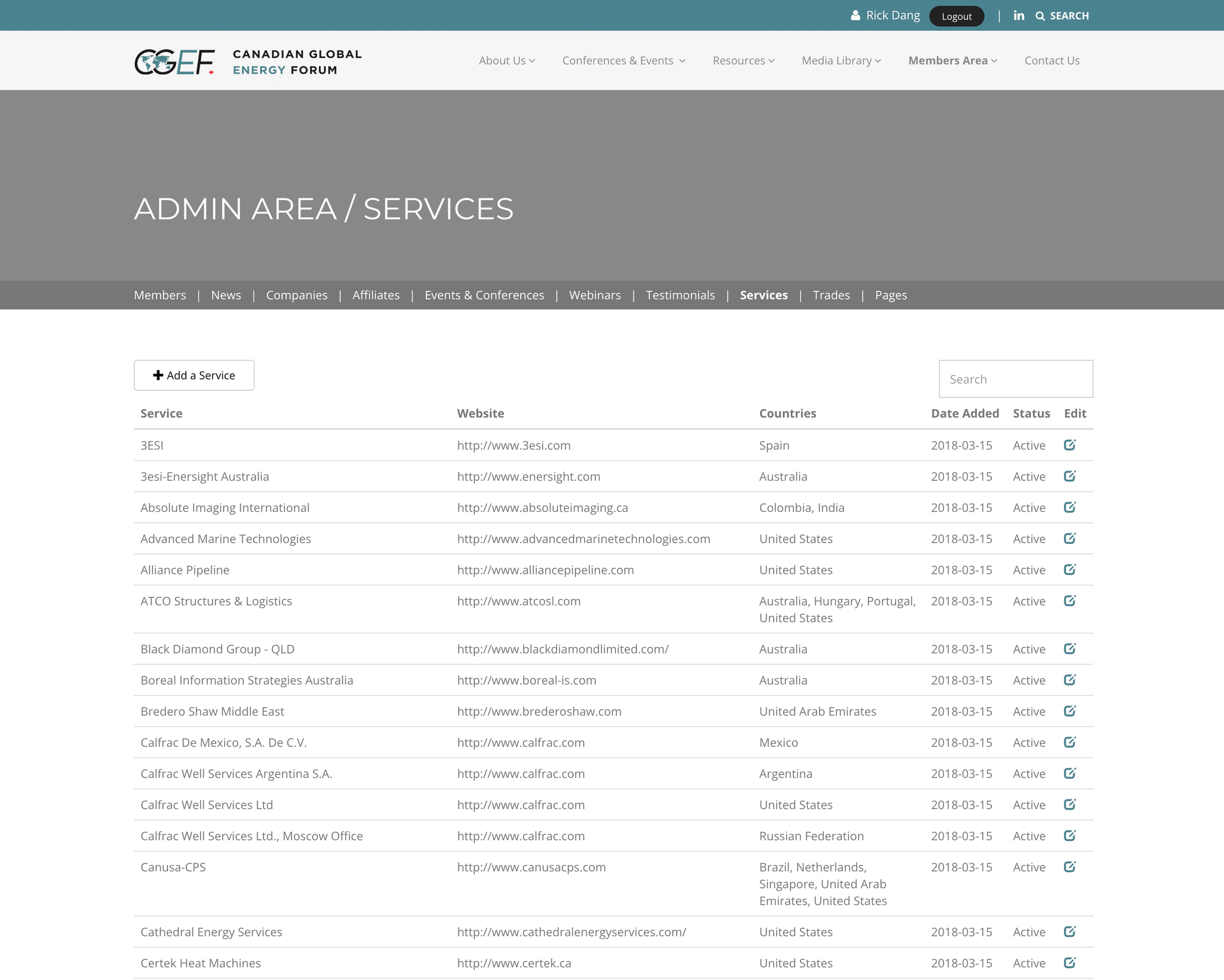Click the Countries column header
Screen dimensions: 1224x980
787,413
